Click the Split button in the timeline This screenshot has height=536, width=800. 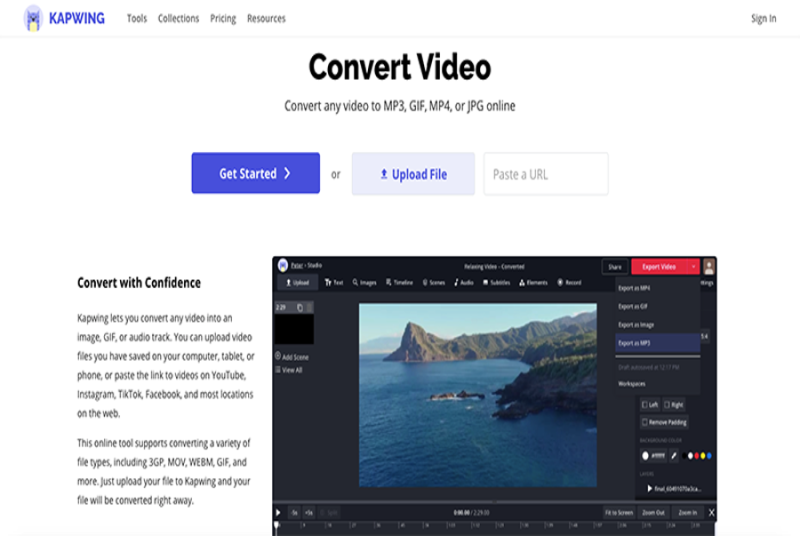(329, 513)
